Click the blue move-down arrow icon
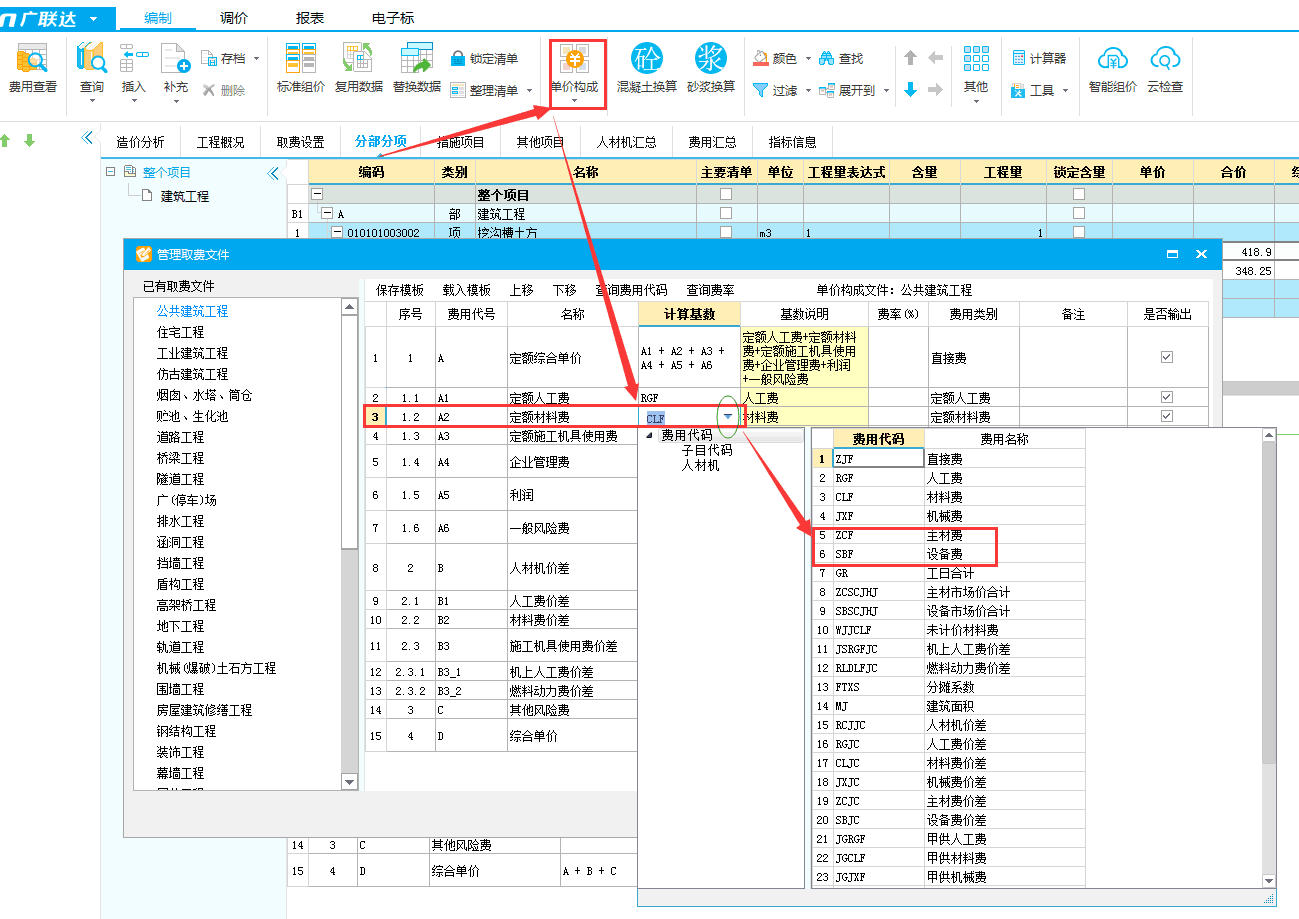This screenshot has width=1299, height=919. [x=910, y=90]
